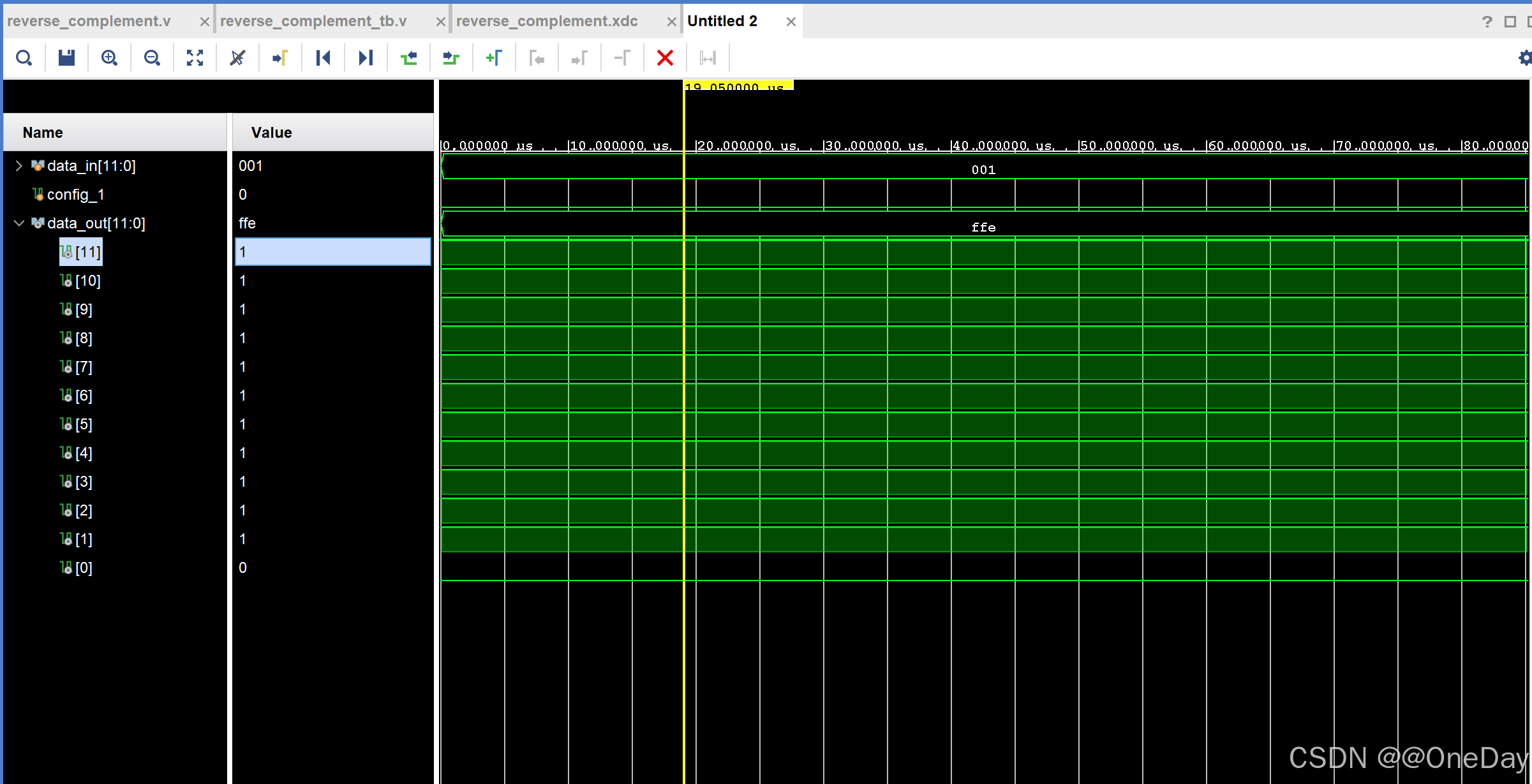Click the red Delete all markers icon
The width and height of the screenshot is (1532, 784).
(x=665, y=58)
